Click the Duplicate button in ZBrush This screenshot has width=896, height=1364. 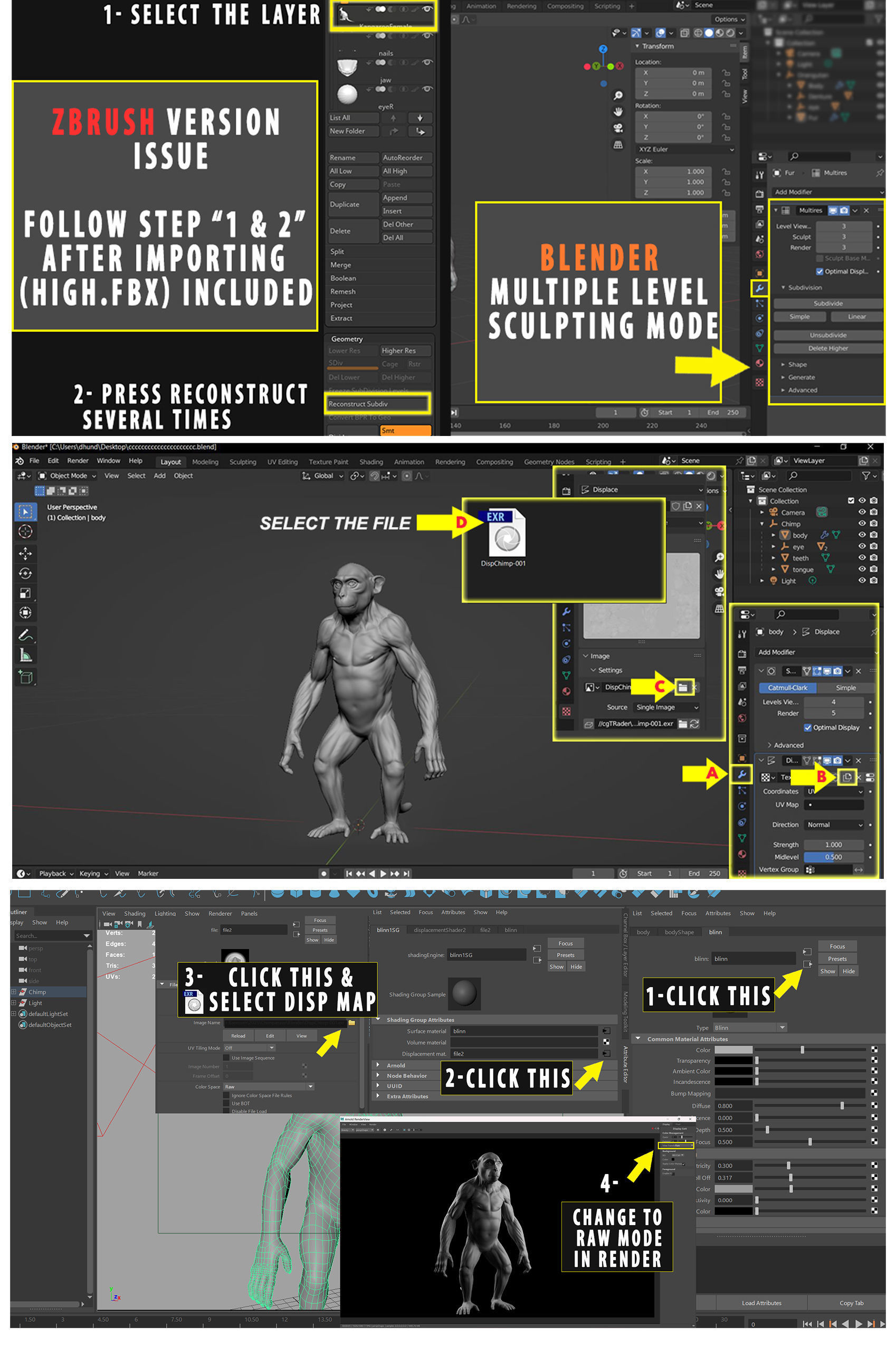(353, 205)
